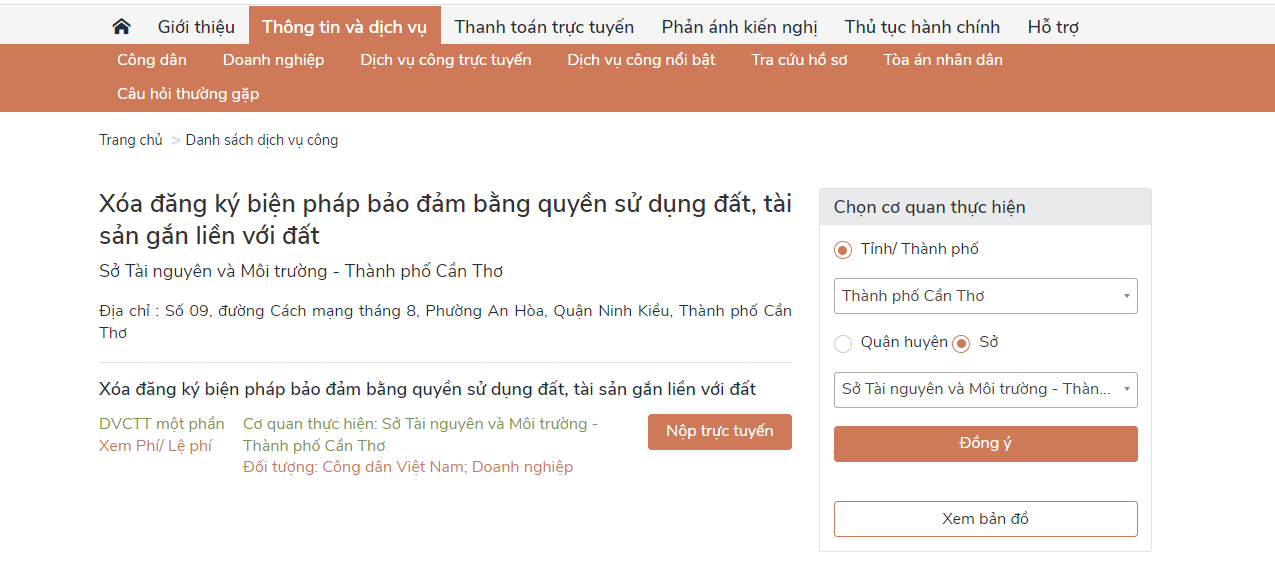Go to Thanh toán trực tuyến menu
Screen dimensions: 1275x562
(x=544, y=27)
